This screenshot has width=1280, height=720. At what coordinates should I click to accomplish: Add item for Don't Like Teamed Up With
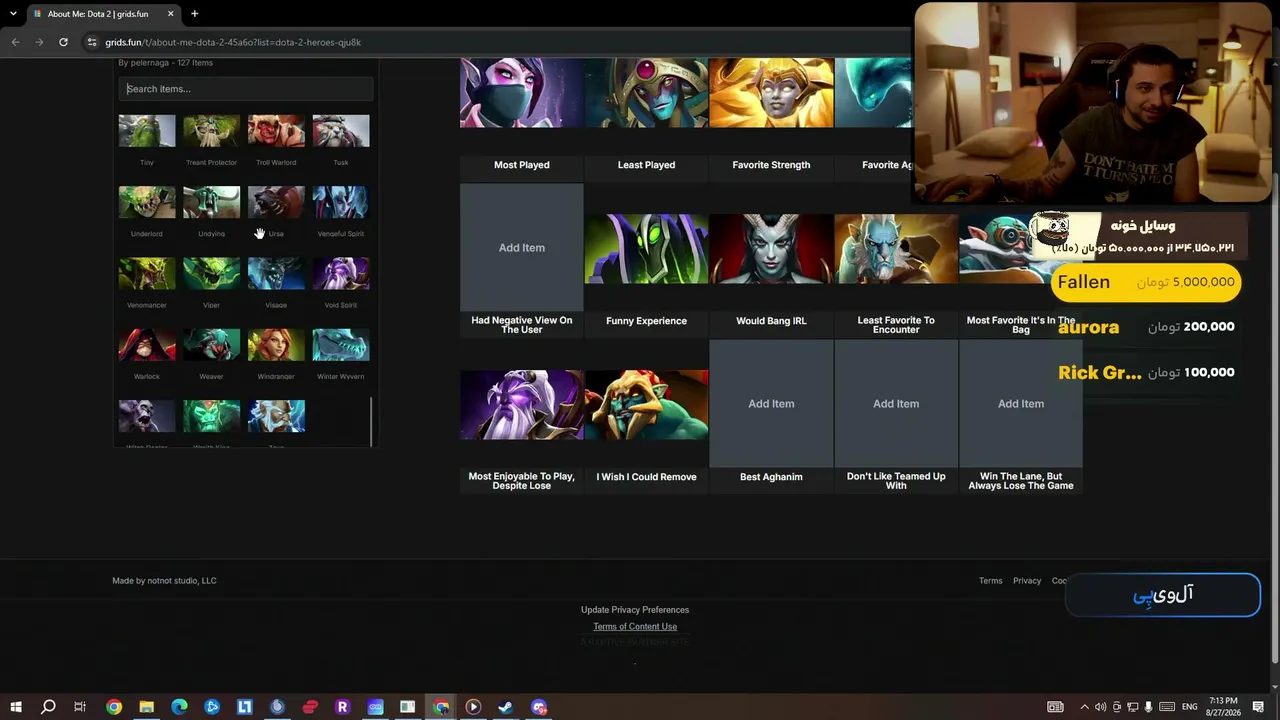click(x=896, y=404)
